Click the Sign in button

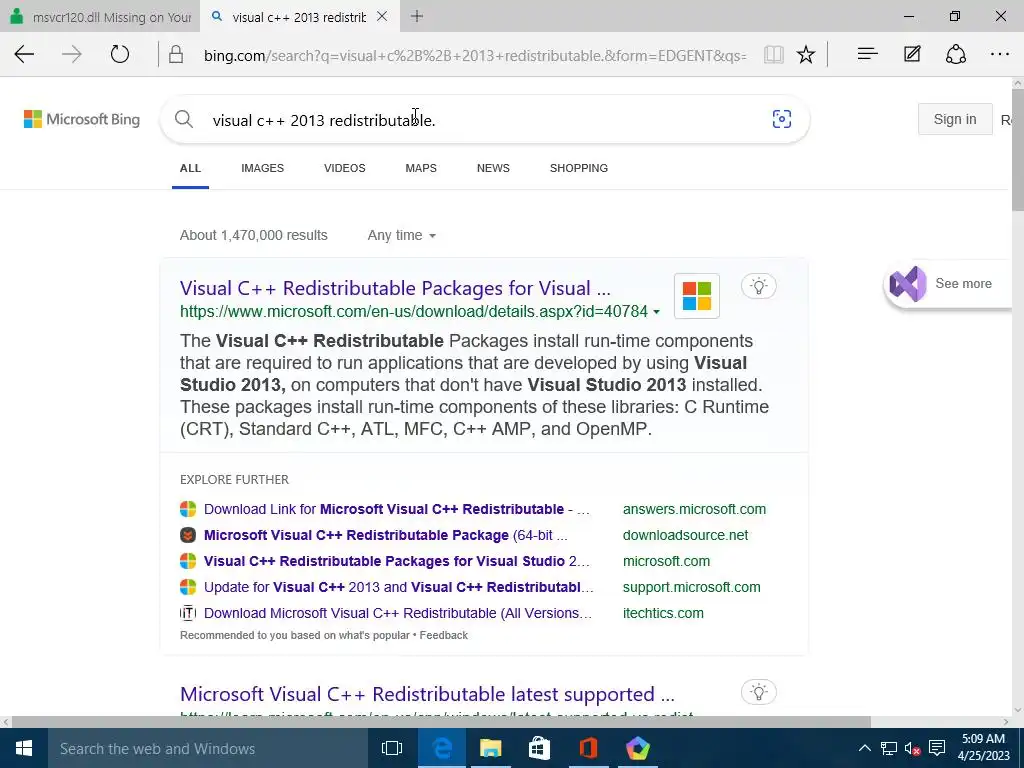955,119
